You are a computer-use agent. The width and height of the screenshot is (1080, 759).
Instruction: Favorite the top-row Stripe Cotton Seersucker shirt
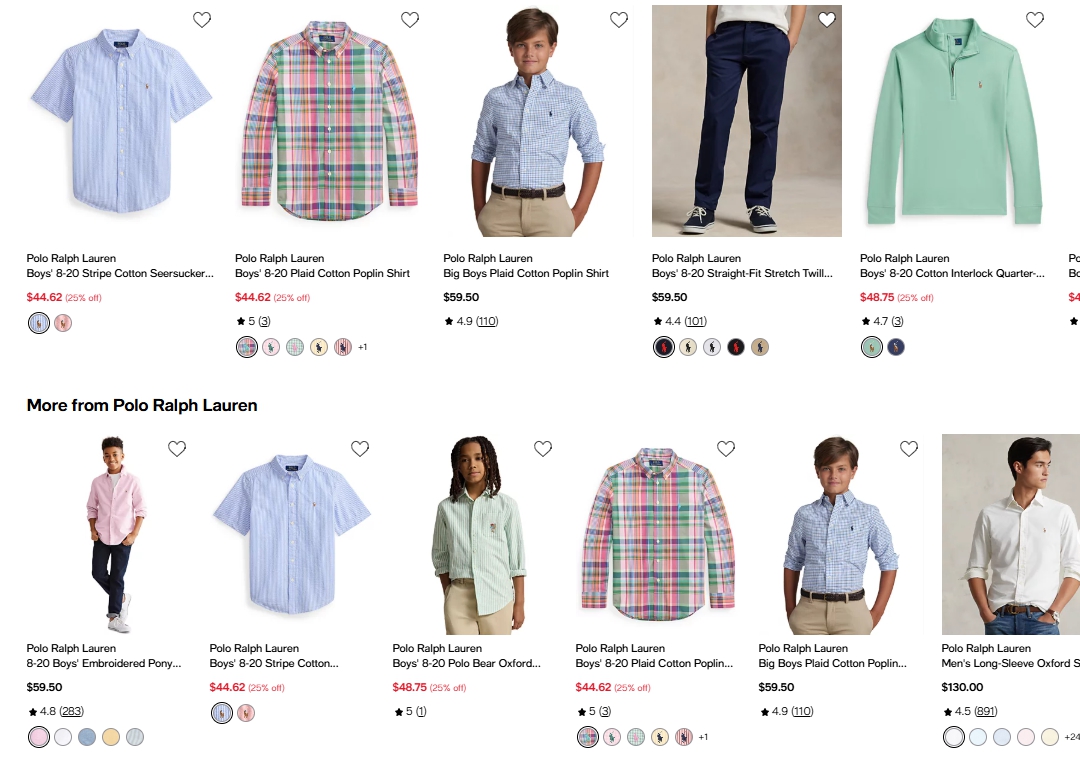click(202, 19)
